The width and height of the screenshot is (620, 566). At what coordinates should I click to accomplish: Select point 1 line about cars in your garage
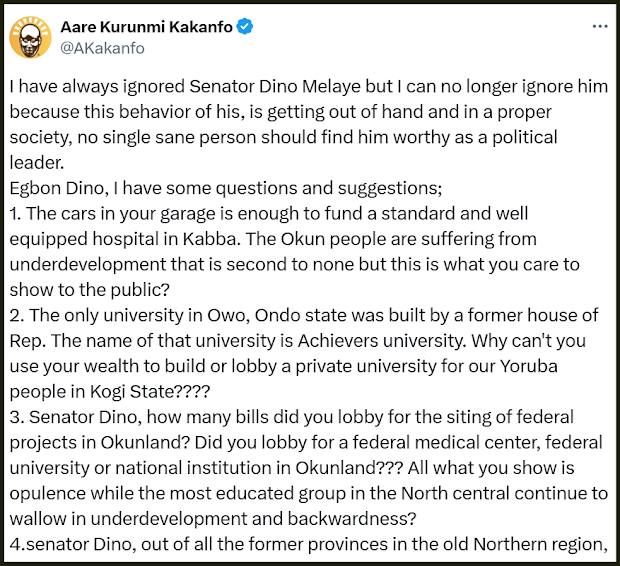(268, 213)
